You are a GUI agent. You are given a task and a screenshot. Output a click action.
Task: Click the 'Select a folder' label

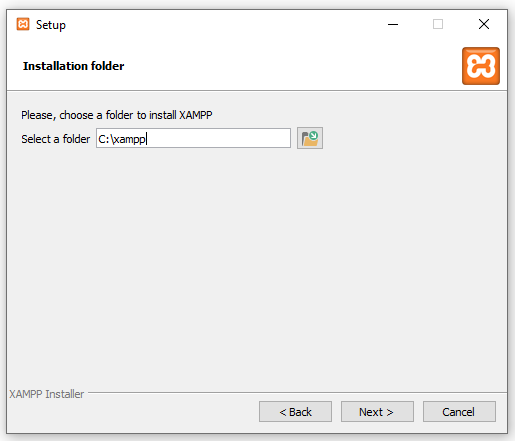56,139
